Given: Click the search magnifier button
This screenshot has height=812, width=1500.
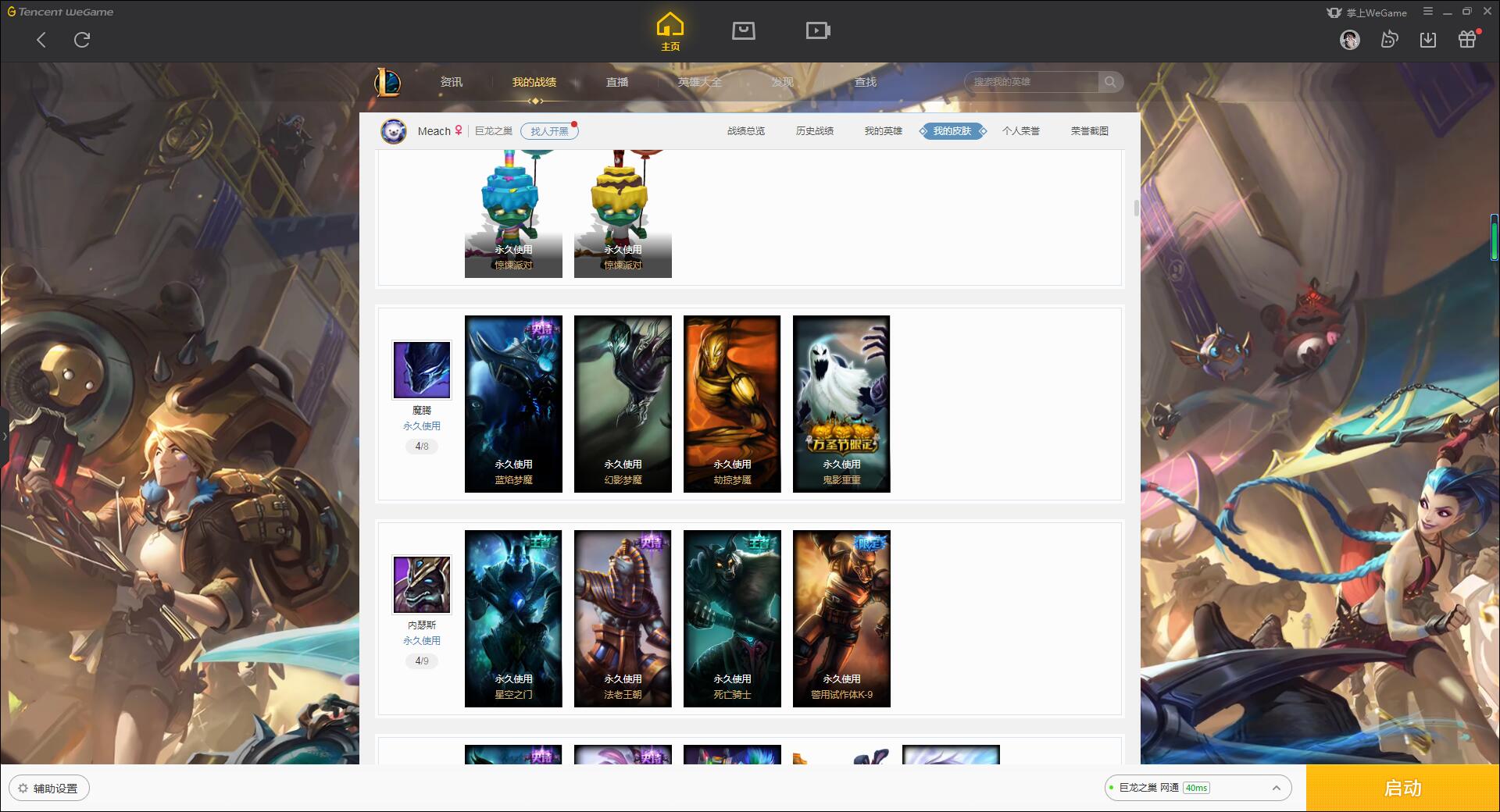Looking at the screenshot, I should point(1110,82).
